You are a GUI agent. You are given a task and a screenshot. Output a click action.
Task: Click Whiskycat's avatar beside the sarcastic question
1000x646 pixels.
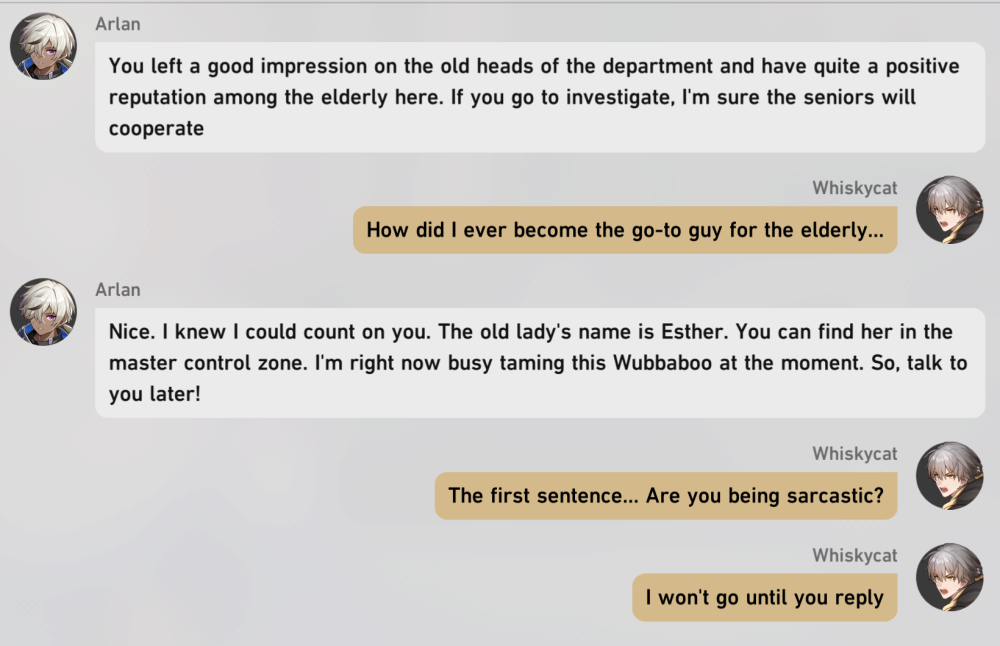[x=949, y=476]
